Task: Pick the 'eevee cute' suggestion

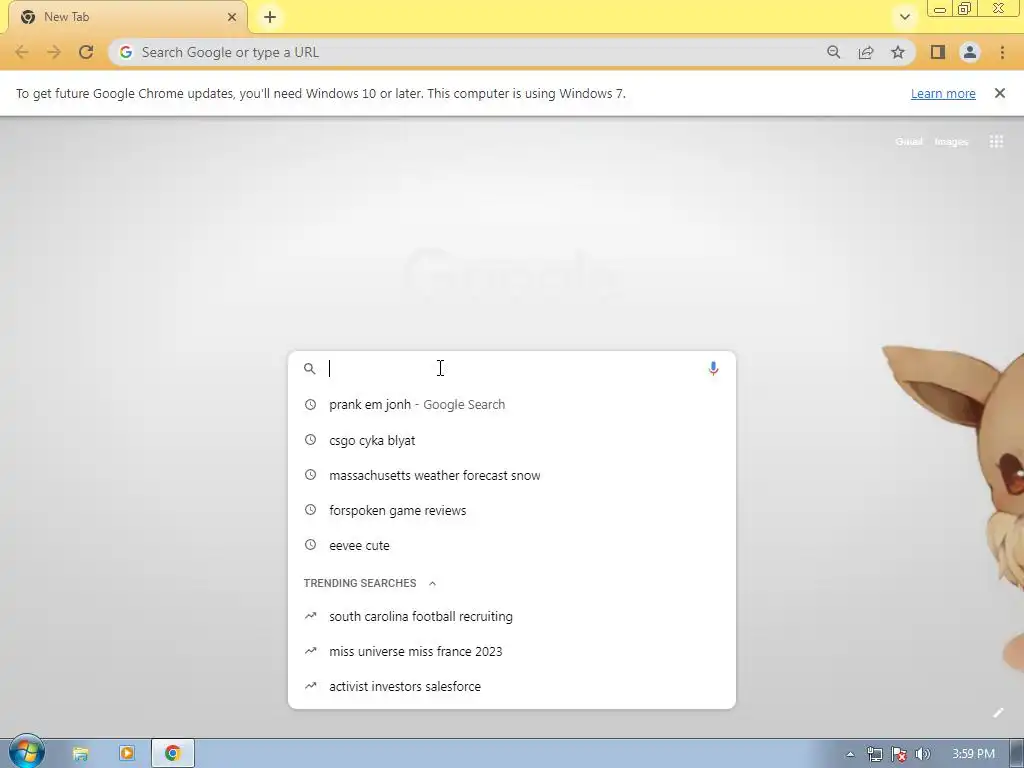Action: coord(511,545)
